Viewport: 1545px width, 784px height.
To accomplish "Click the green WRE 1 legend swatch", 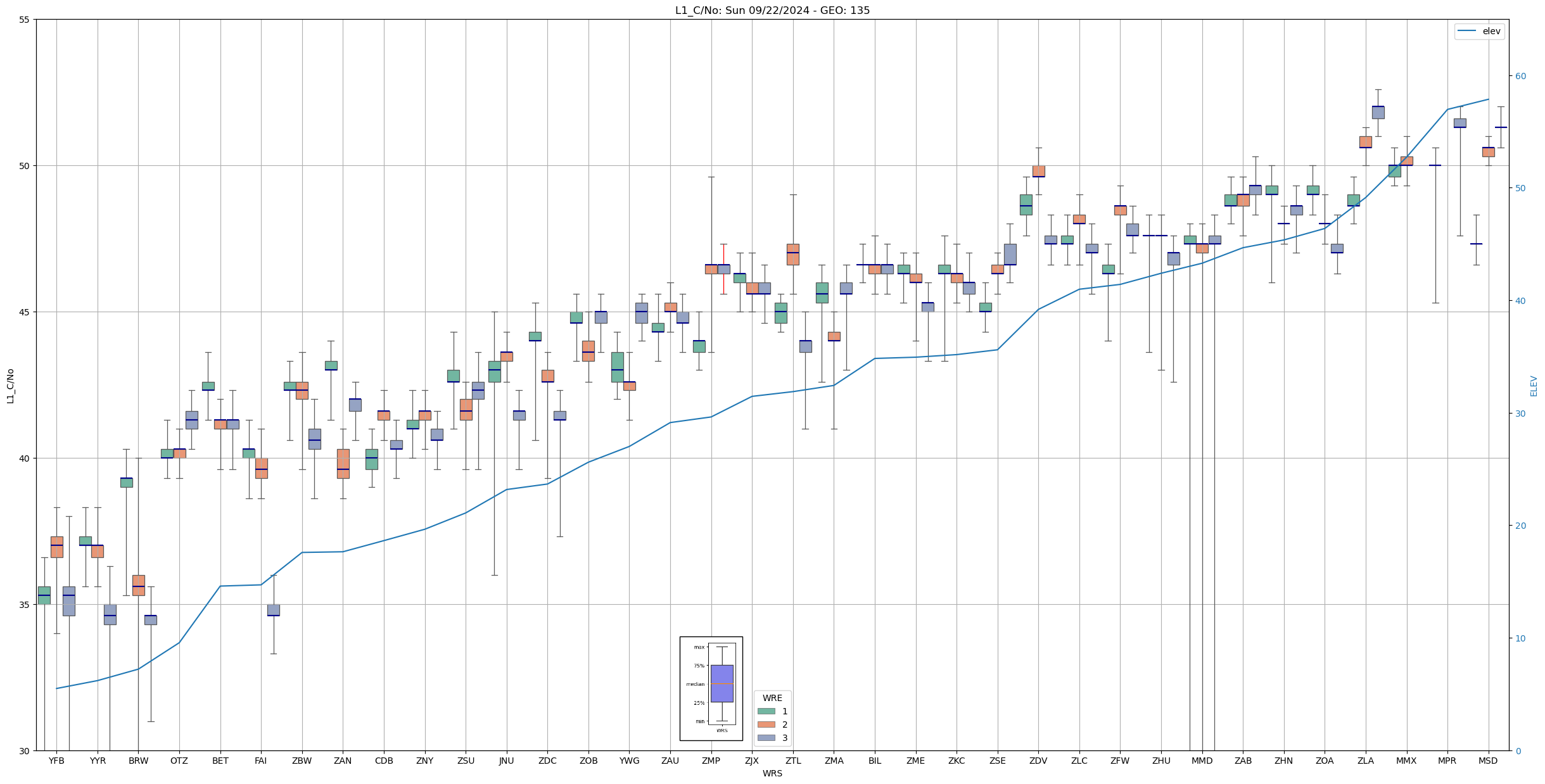I will pyautogui.click(x=766, y=711).
